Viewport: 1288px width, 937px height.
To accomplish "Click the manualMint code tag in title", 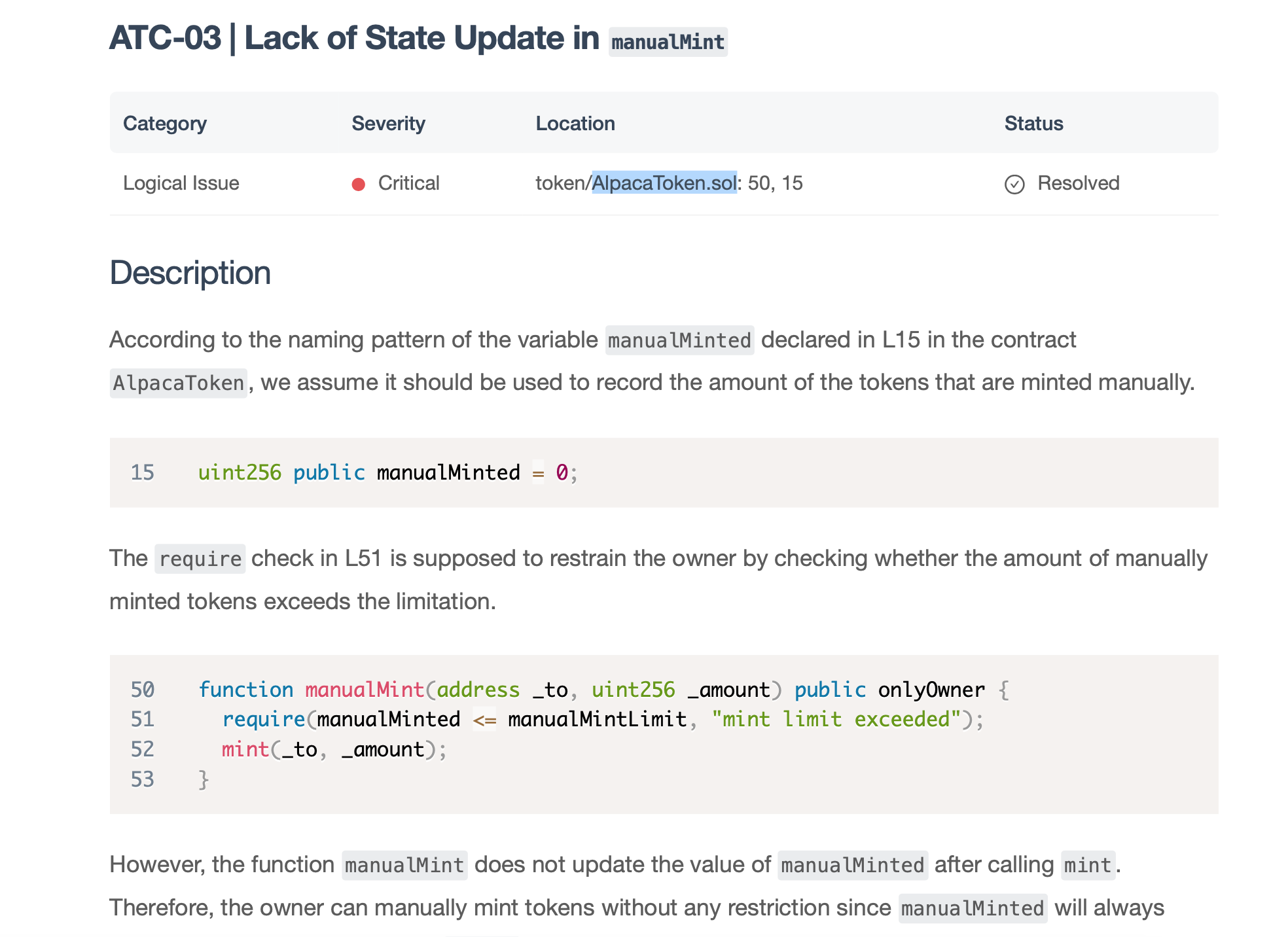I will 668,43.
